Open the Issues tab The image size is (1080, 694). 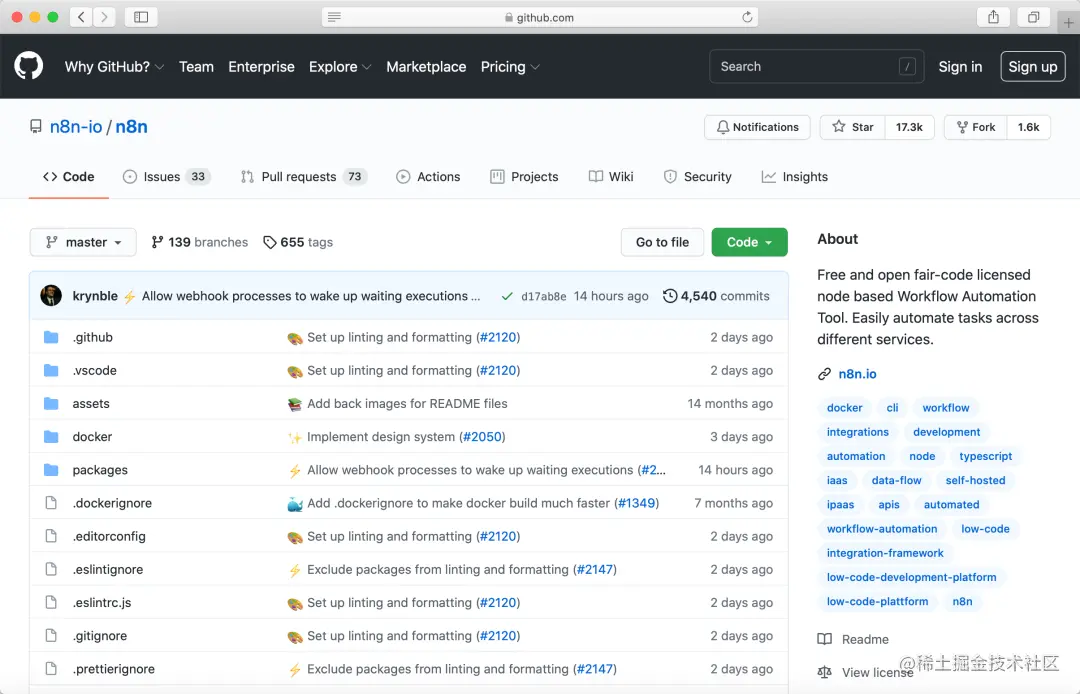[166, 177]
